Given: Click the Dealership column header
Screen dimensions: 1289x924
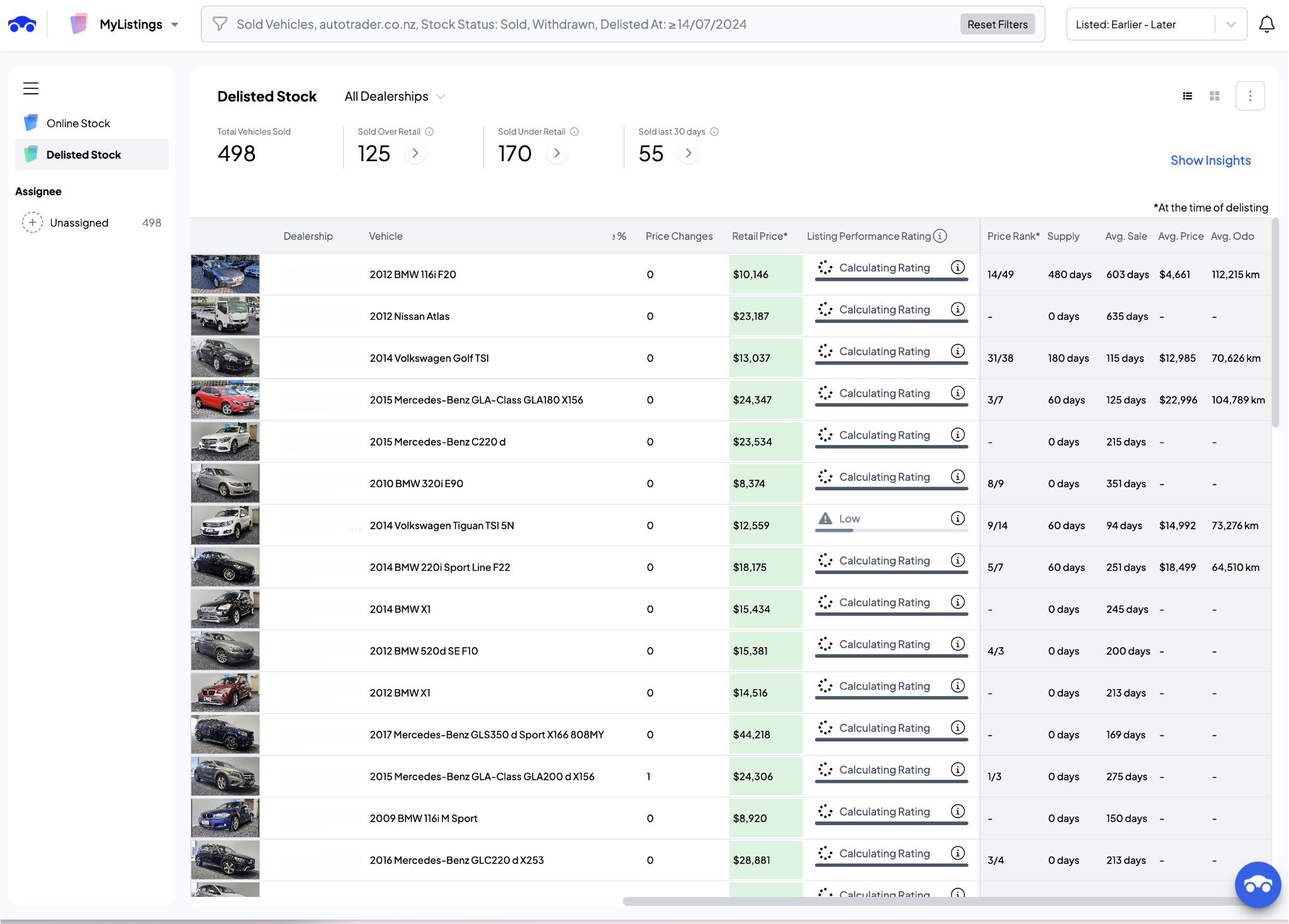Looking at the screenshot, I should click(x=308, y=237).
